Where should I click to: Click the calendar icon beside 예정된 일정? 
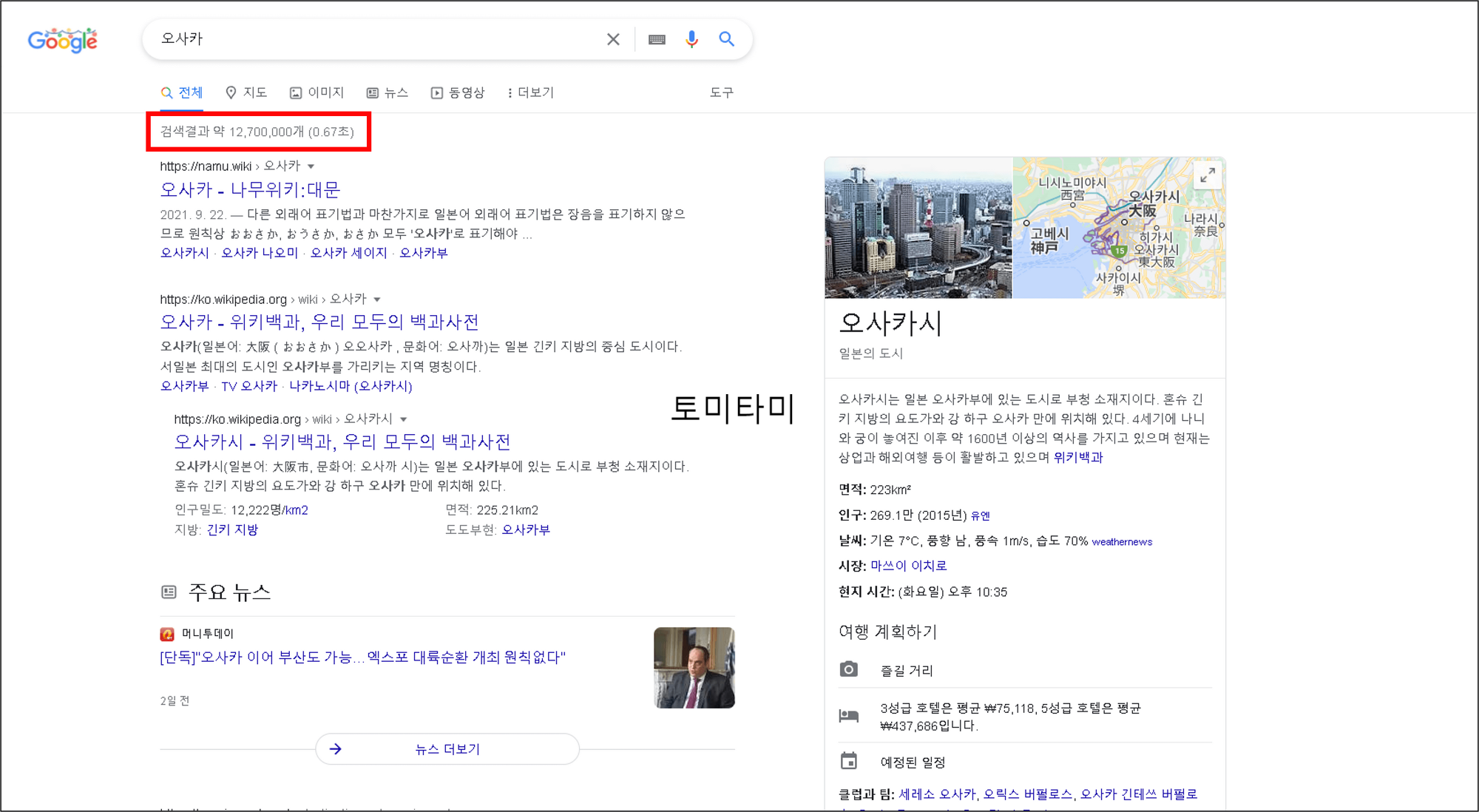coord(849,761)
